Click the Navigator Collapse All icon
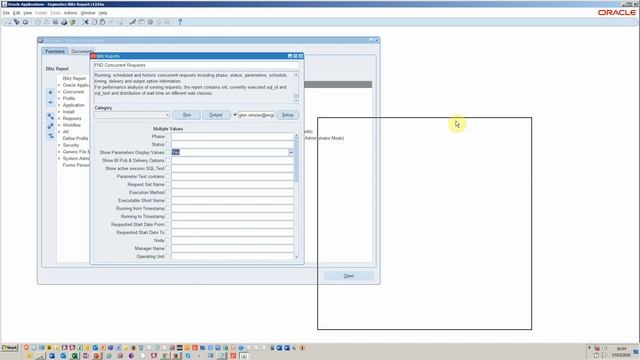 [x=50, y=136]
